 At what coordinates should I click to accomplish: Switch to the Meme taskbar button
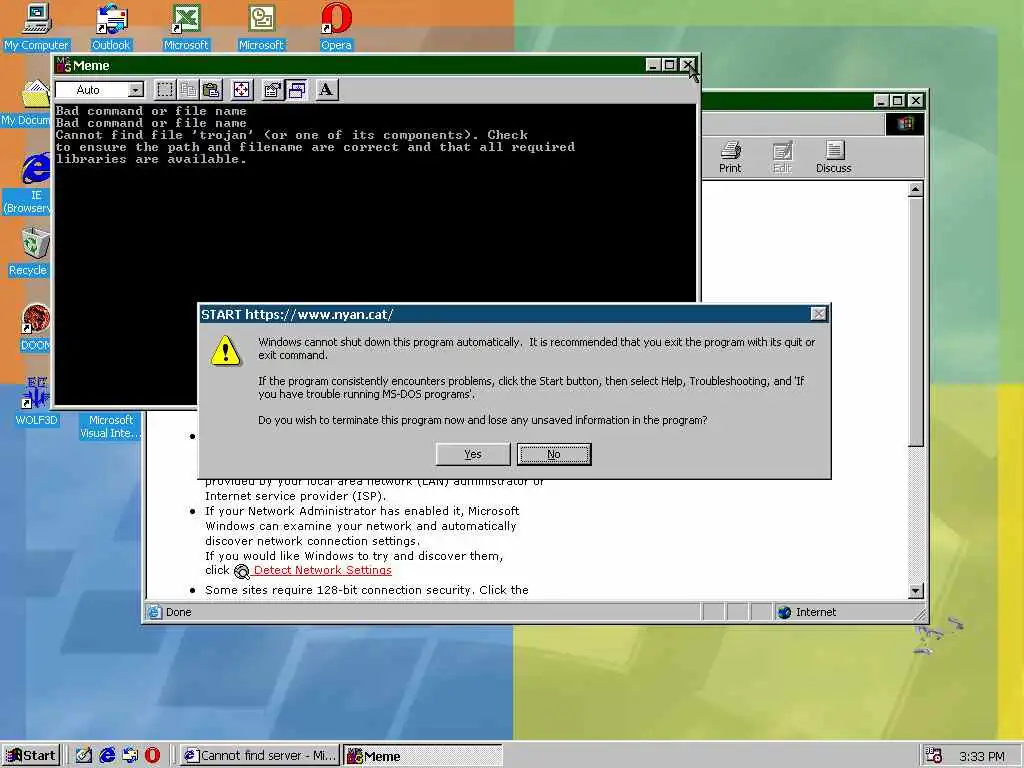click(x=423, y=756)
